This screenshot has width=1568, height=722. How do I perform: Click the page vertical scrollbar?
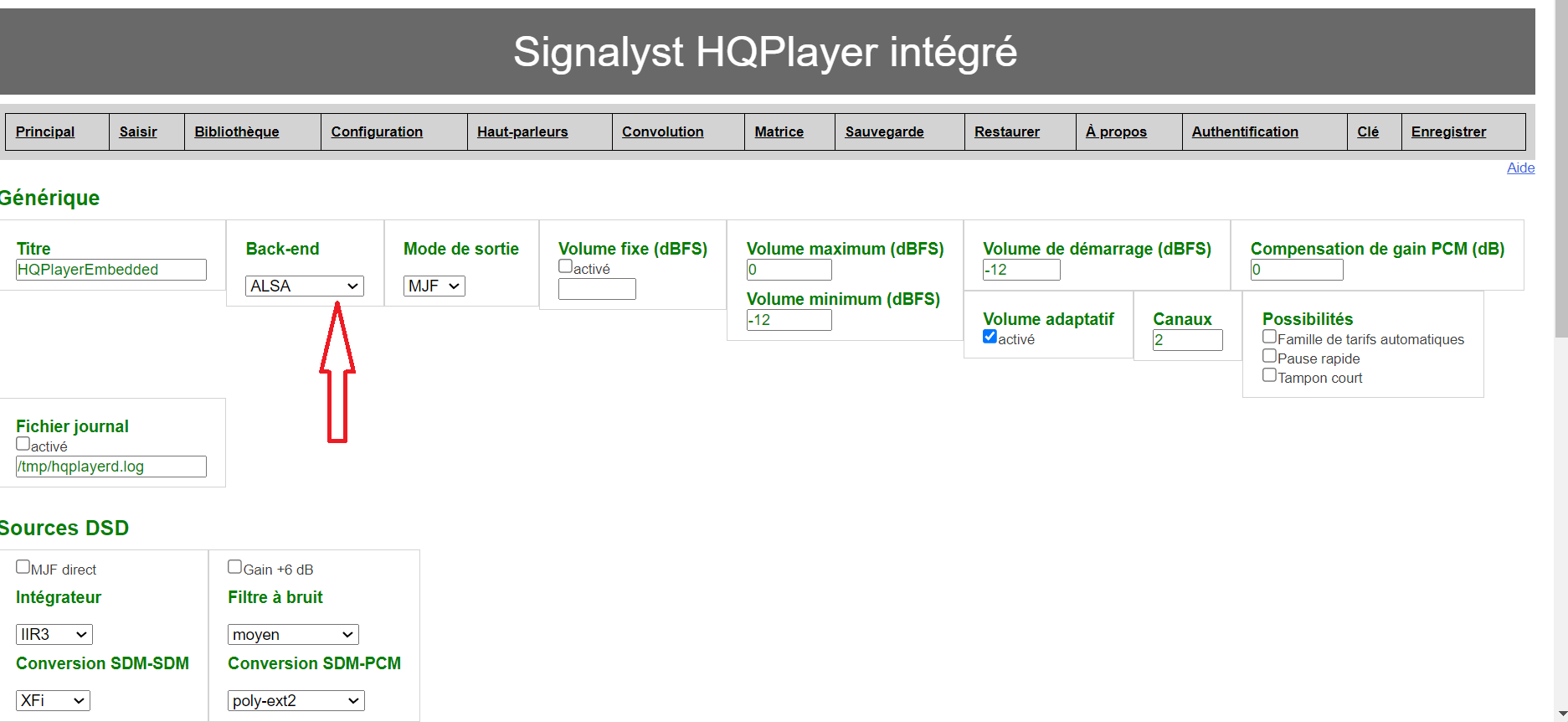click(x=1560, y=168)
